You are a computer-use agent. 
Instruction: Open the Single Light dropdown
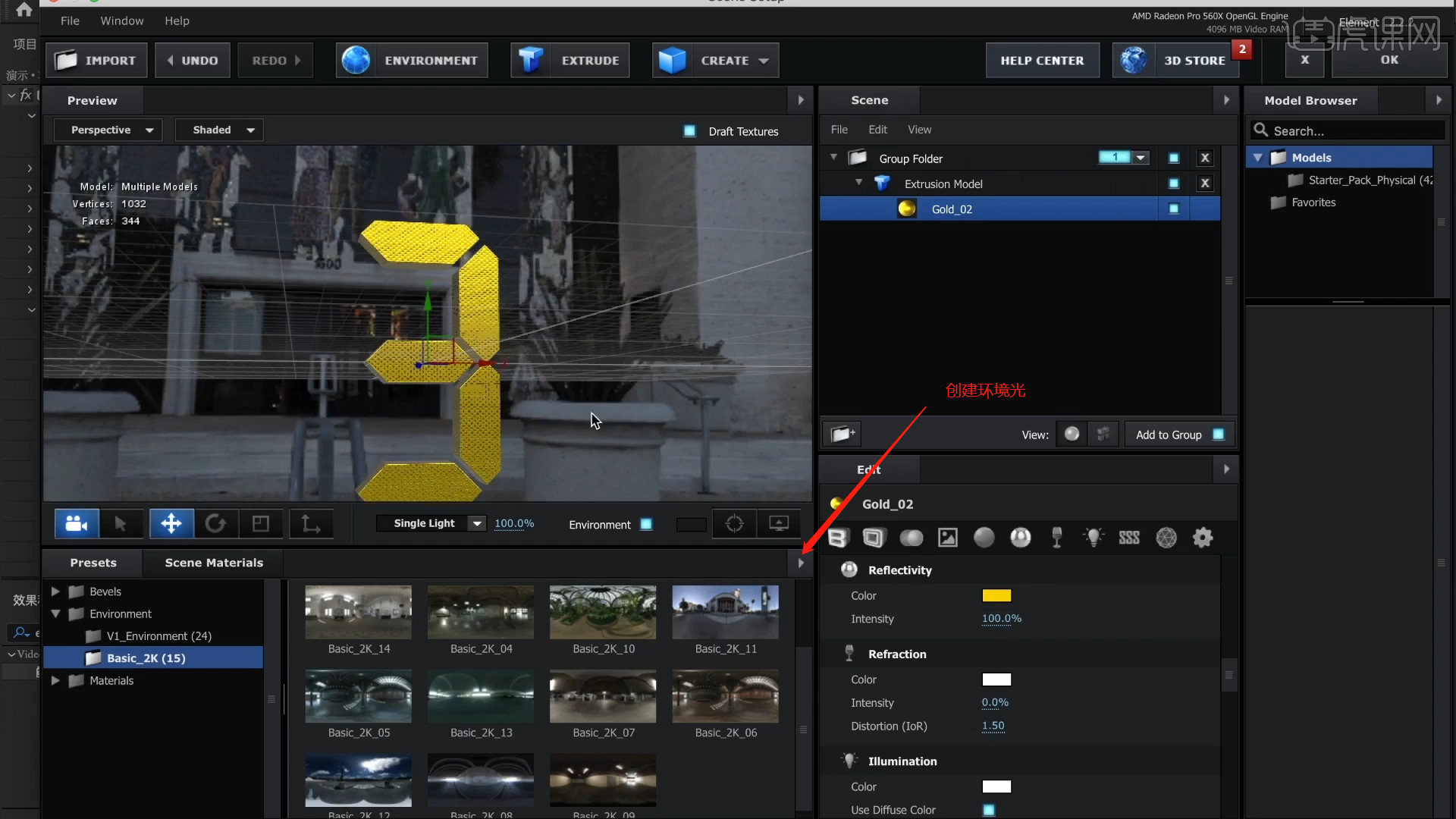(431, 523)
